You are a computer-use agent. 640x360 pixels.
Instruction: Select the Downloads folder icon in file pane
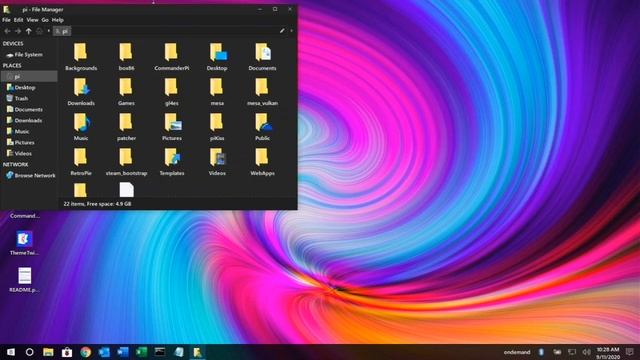(x=81, y=87)
